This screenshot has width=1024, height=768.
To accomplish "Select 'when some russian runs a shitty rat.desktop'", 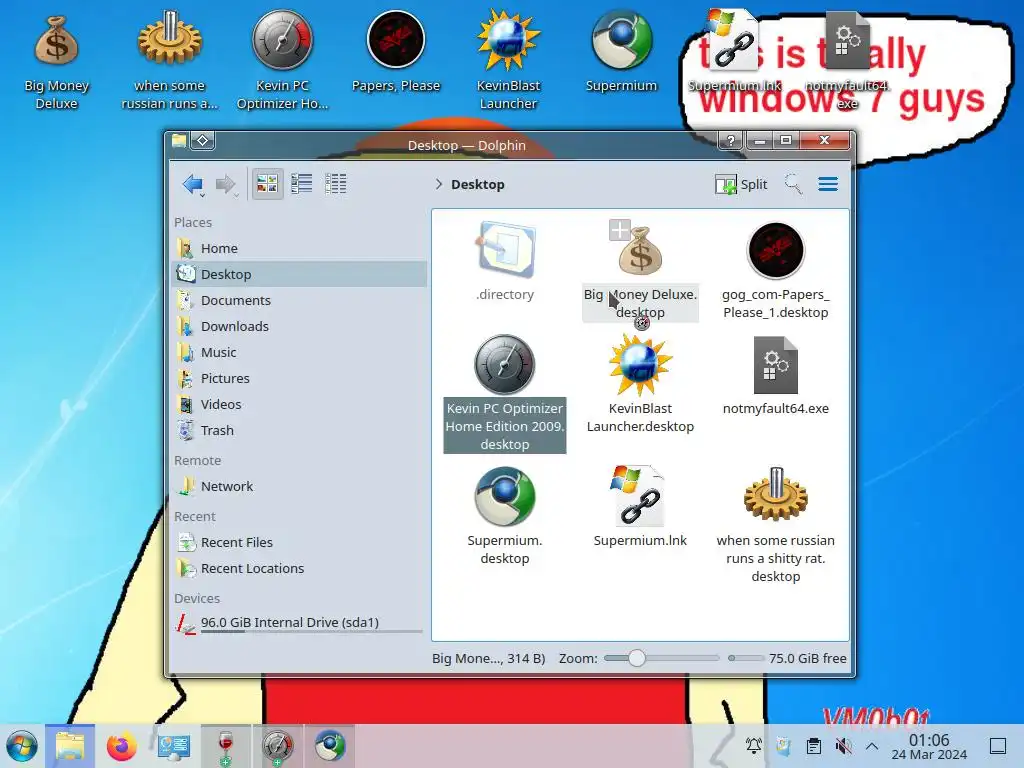I will [775, 525].
